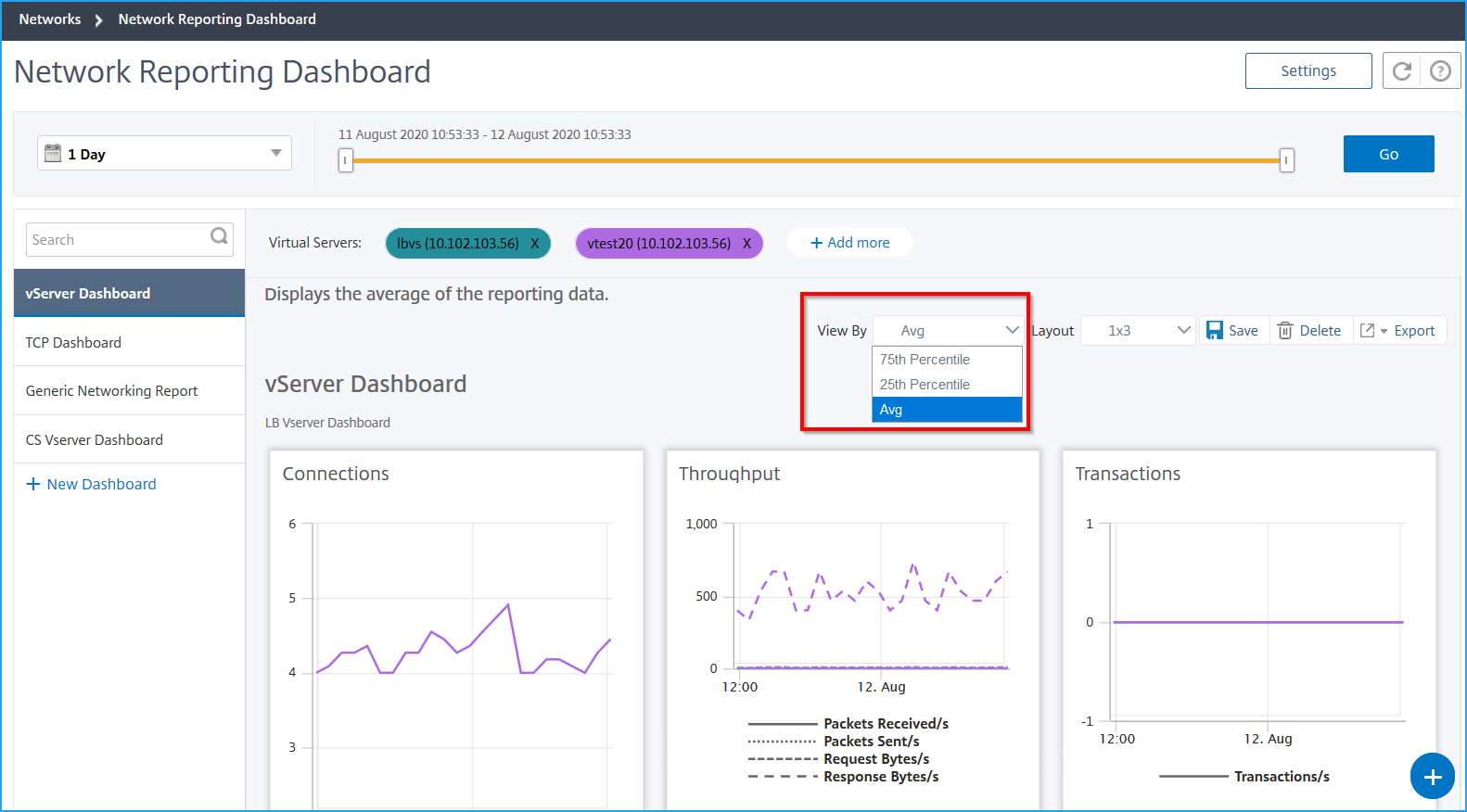Image resolution: width=1467 pixels, height=812 pixels.
Task: Click the date range text above slider
Action: tap(484, 134)
